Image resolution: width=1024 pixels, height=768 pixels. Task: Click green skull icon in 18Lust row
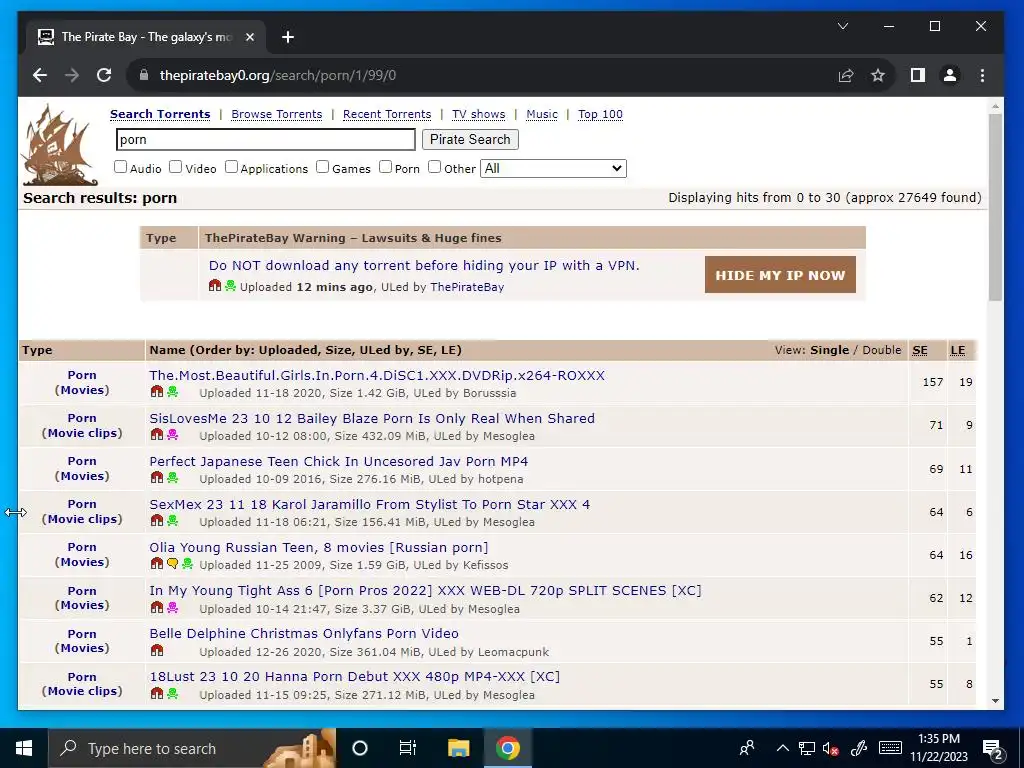click(x=172, y=694)
